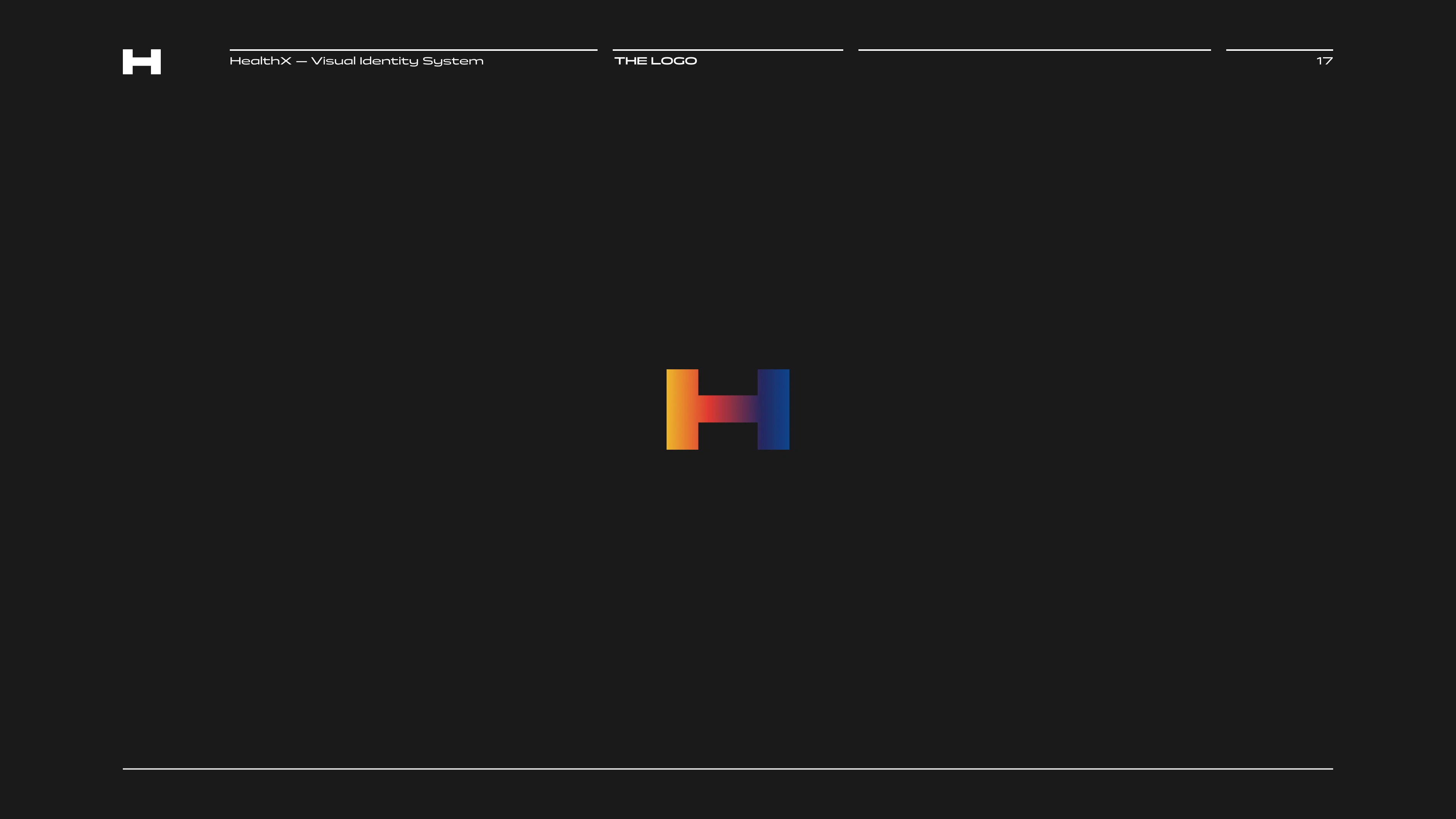
Task: Click the word "HealthX" in the header
Action: pos(260,61)
